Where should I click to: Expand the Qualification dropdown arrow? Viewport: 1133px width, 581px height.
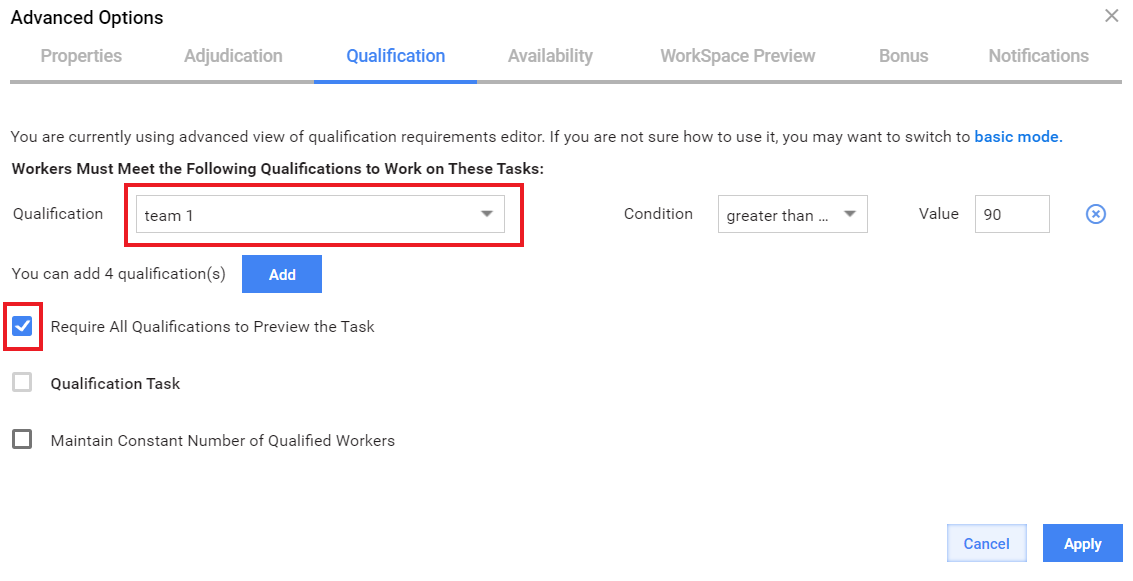tap(487, 214)
